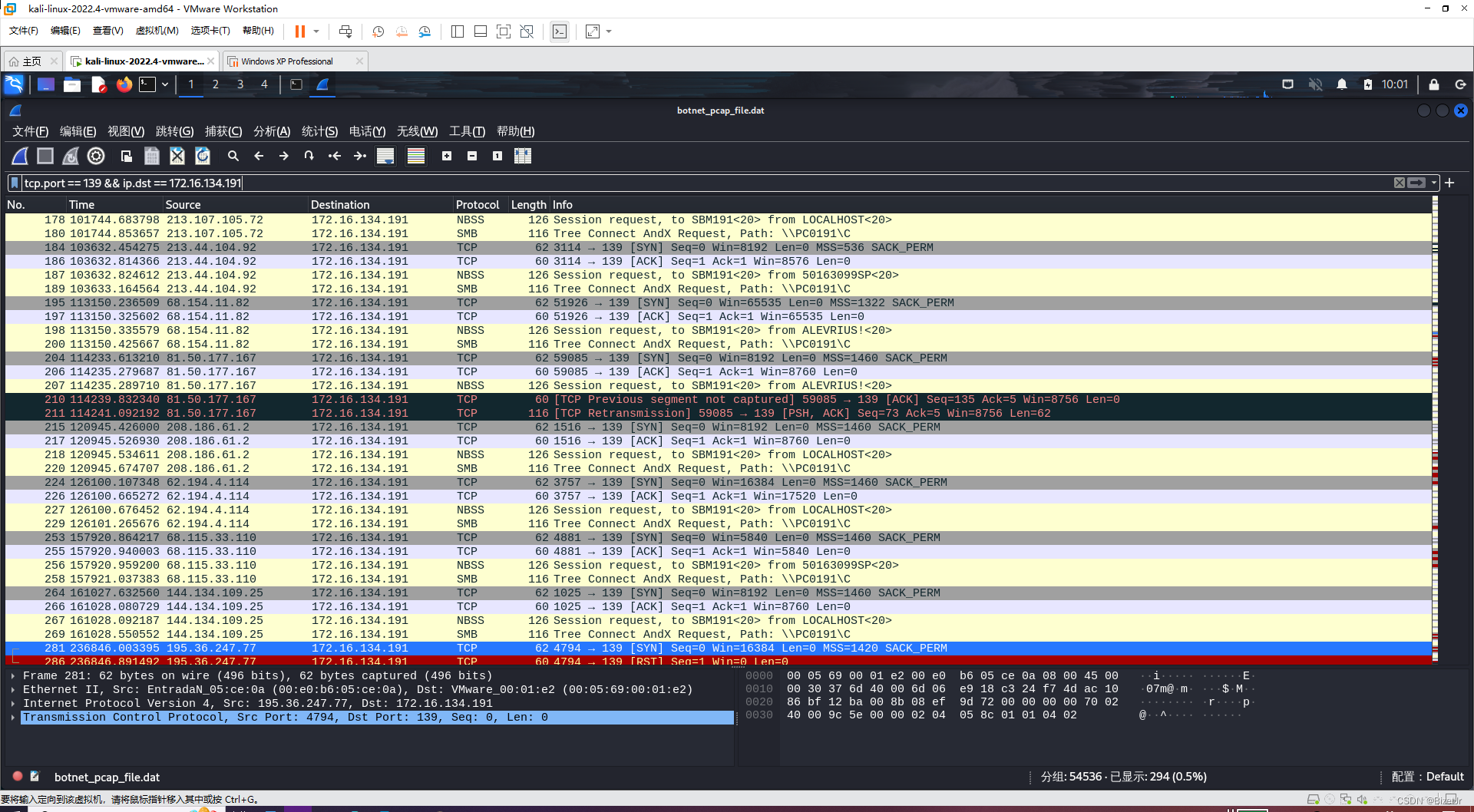Jump to the last packet icon
Image resolution: width=1474 pixels, height=812 pixels.
(360, 156)
